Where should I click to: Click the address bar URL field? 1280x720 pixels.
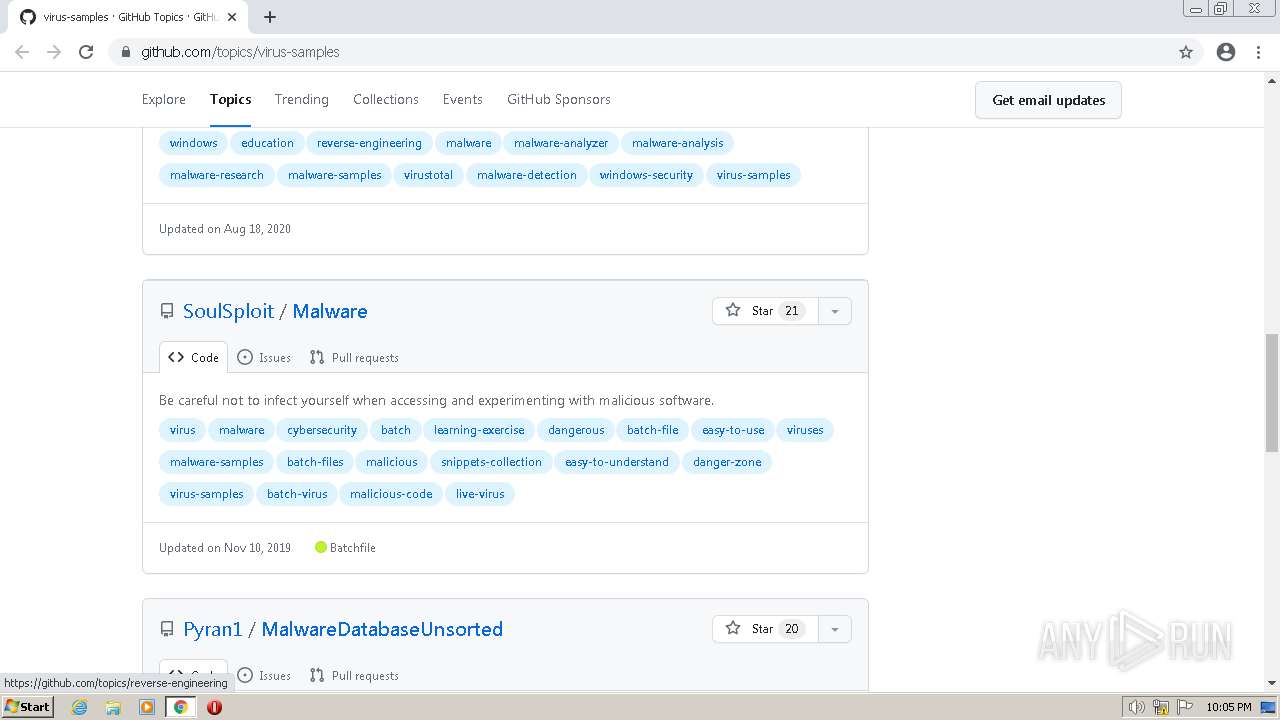click(x=640, y=52)
